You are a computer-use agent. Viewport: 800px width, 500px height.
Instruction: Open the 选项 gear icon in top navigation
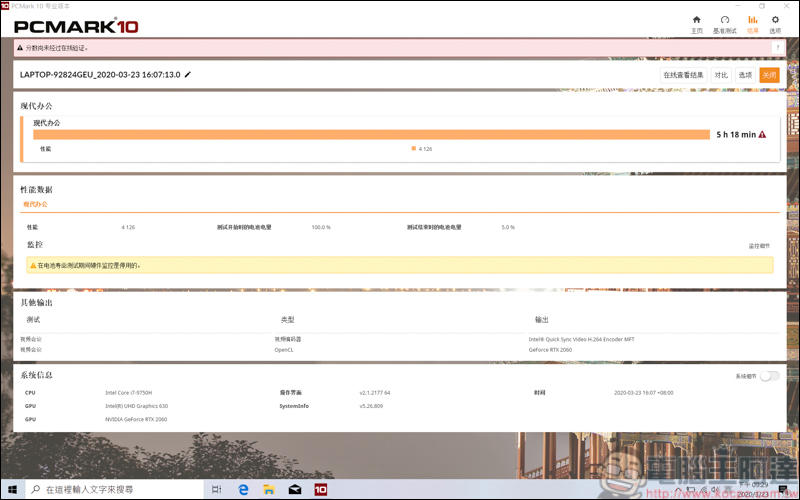775,23
